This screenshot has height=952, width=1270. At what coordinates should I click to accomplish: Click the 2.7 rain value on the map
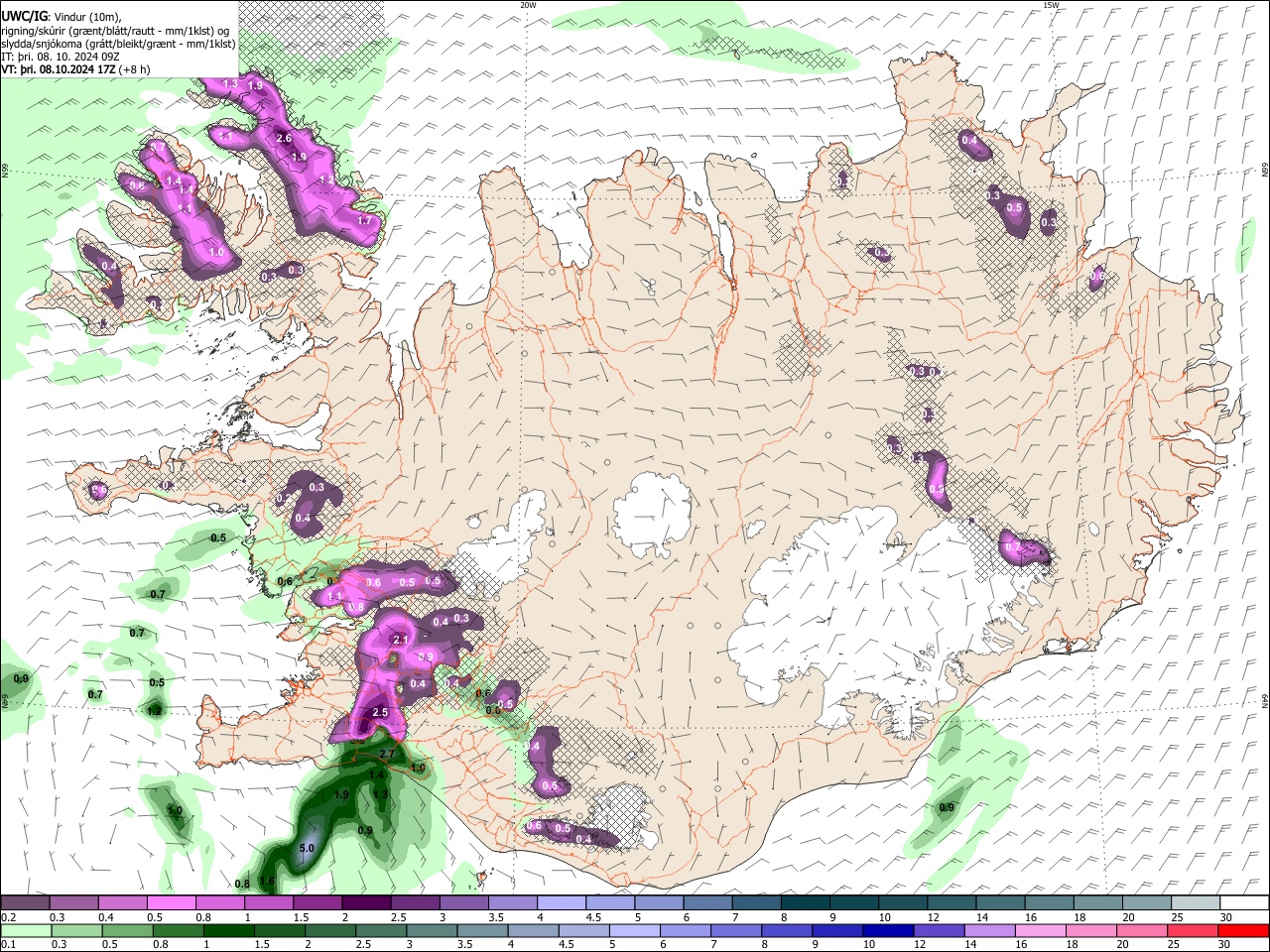(x=387, y=755)
